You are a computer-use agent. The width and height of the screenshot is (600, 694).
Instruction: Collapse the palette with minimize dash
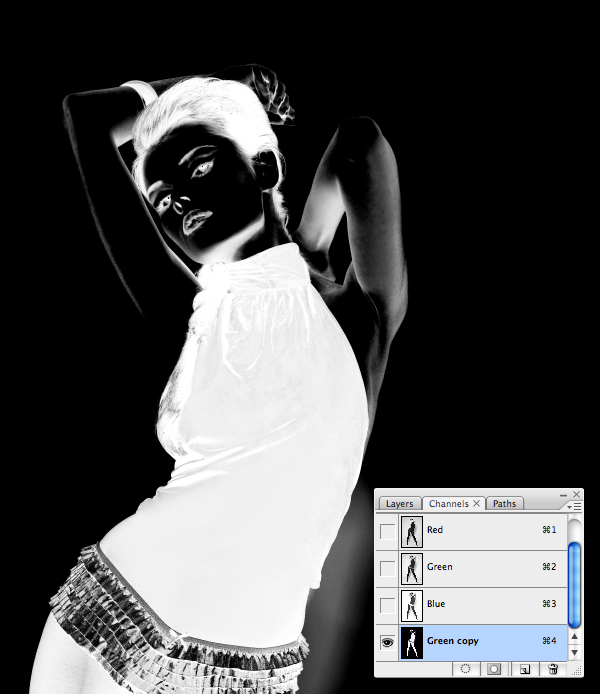pyautogui.click(x=563, y=495)
